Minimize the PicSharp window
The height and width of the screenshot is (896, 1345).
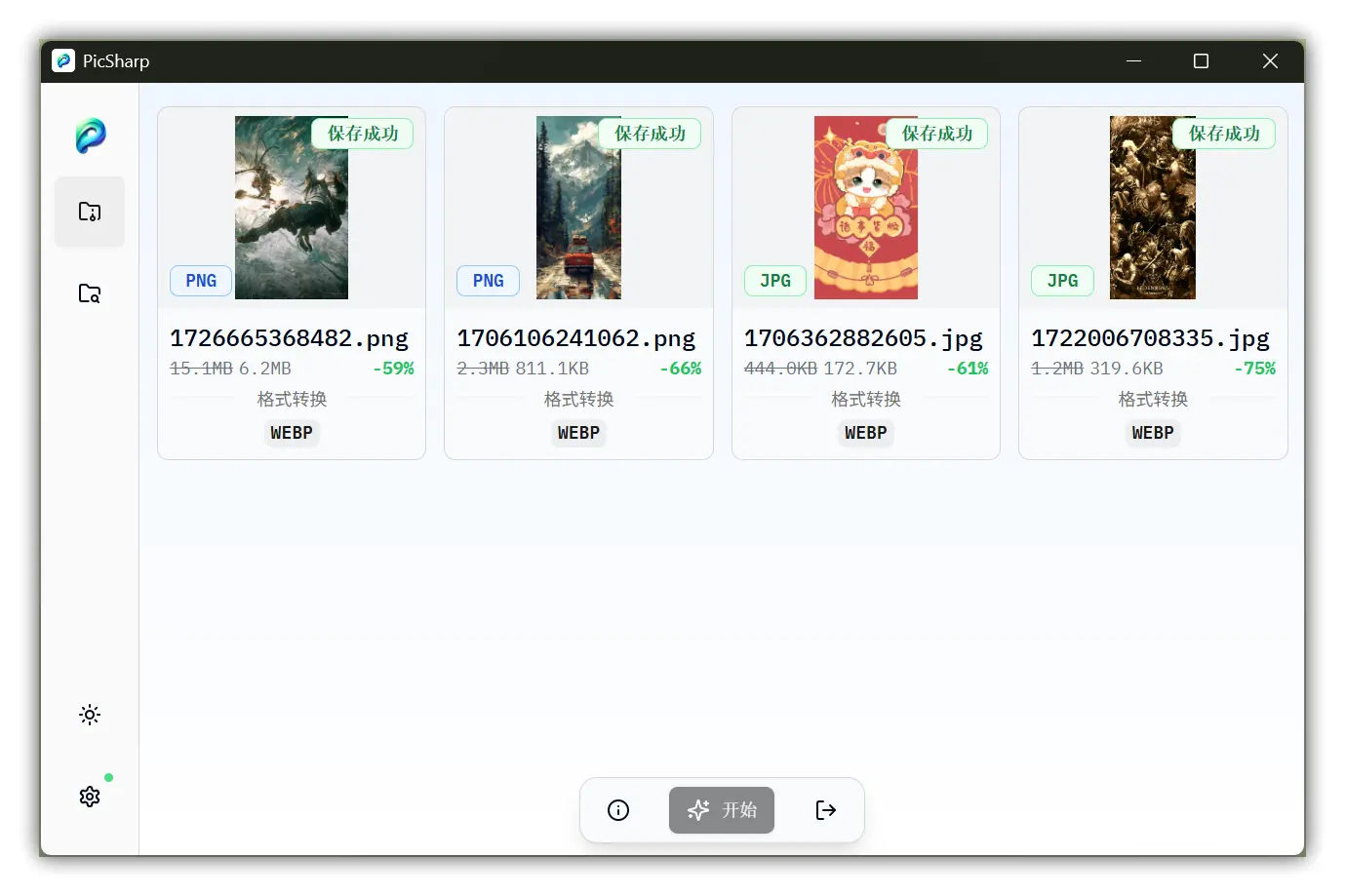pos(1133,60)
